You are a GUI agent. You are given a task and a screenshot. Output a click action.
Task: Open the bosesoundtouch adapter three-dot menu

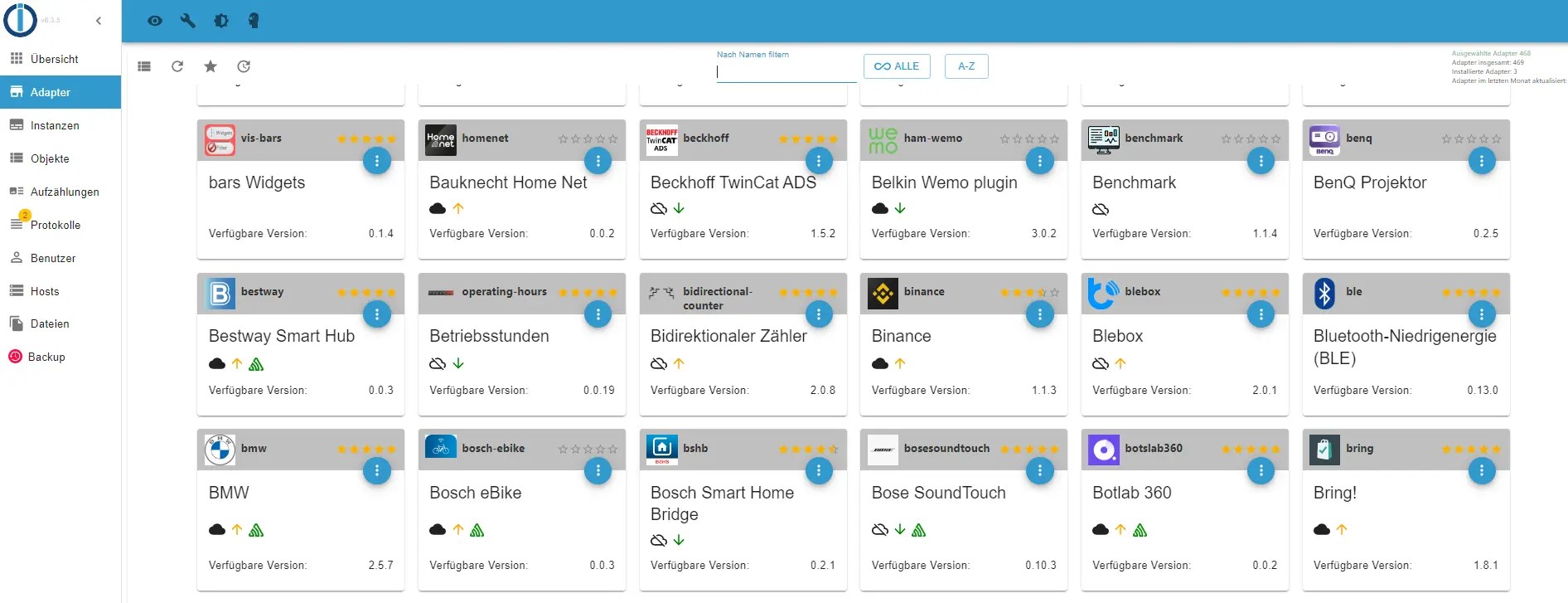(1040, 471)
